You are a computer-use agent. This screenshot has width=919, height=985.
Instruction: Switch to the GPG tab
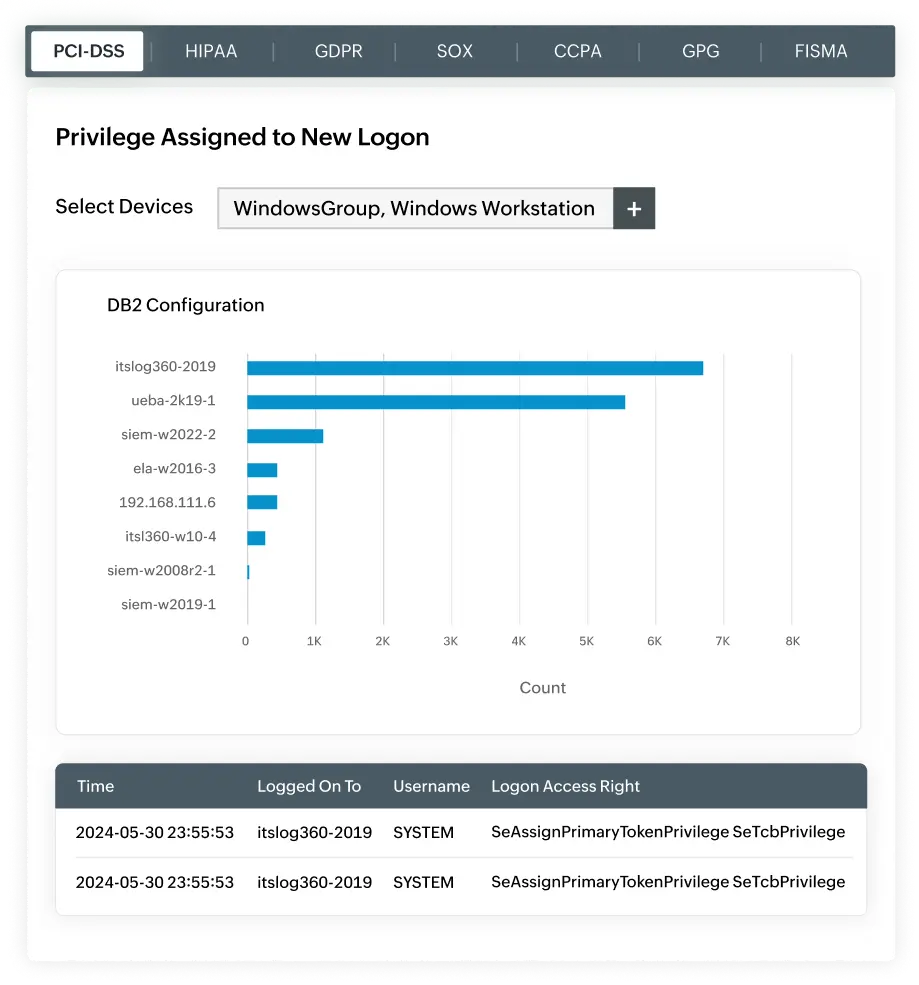700,51
